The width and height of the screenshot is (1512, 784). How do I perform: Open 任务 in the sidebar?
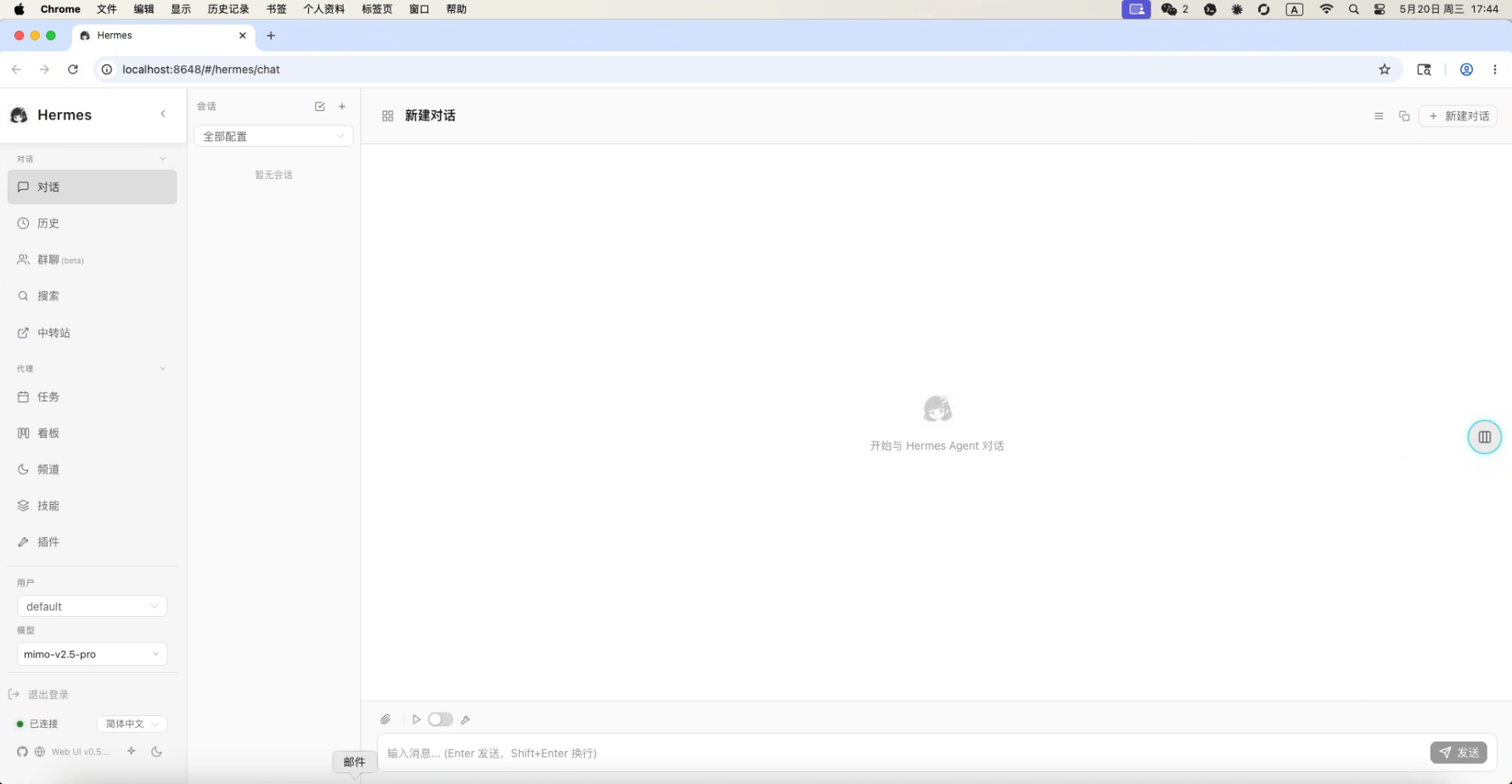(x=92, y=396)
